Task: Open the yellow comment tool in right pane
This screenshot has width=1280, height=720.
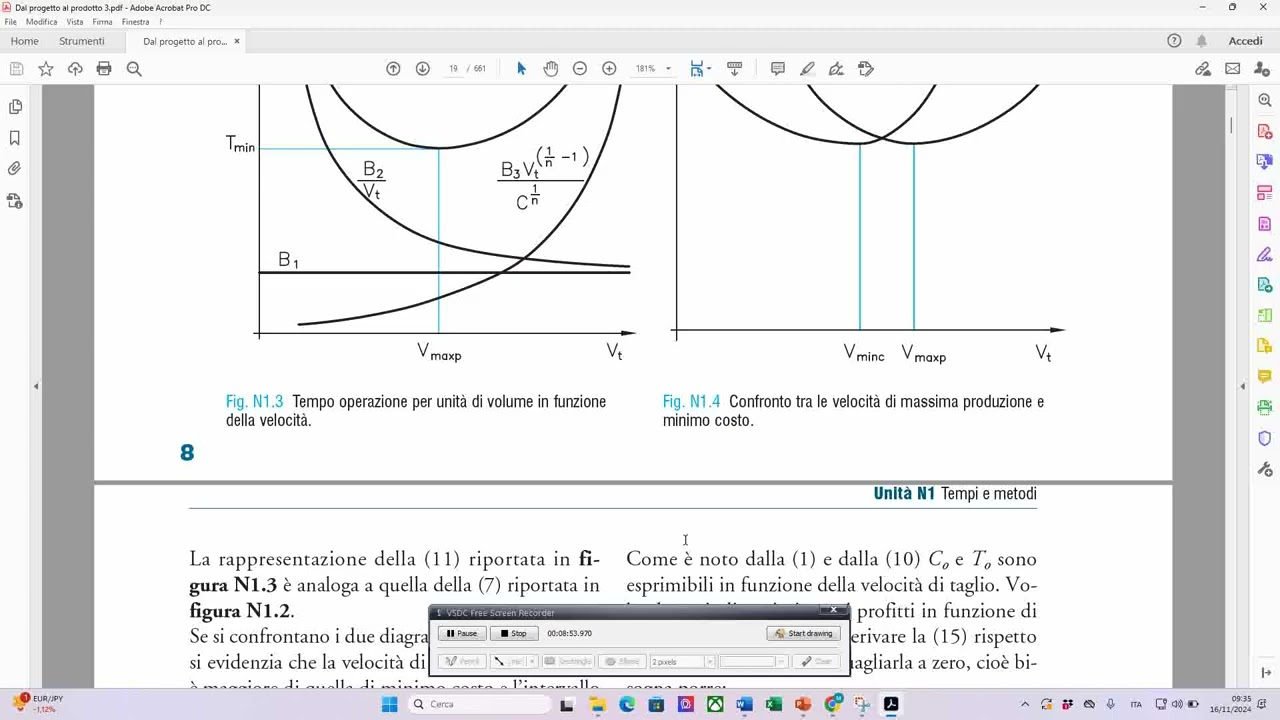Action: tap(1265, 376)
